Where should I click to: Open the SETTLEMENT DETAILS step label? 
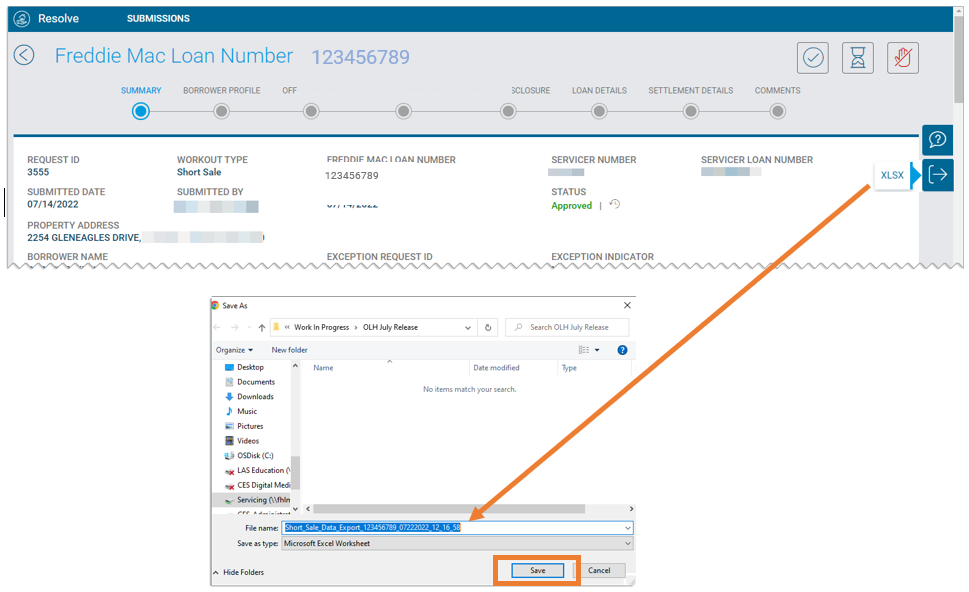click(690, 90)
